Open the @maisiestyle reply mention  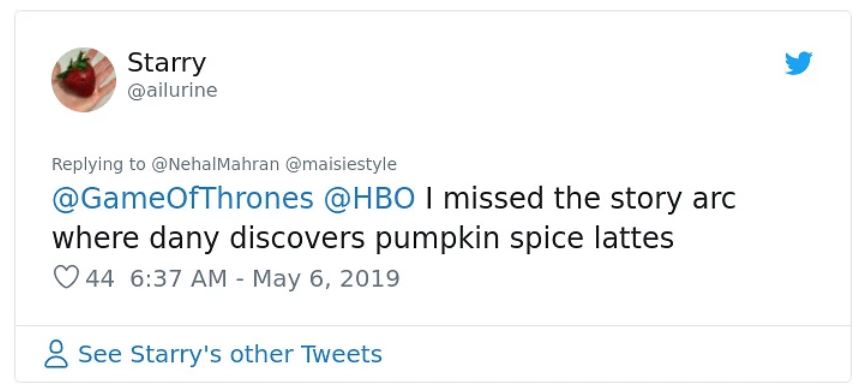pyautogui.click(x=341, y=164)
